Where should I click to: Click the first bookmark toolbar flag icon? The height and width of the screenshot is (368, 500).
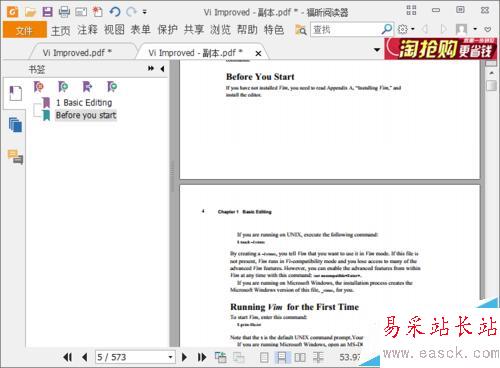click(x=39, y=87)
